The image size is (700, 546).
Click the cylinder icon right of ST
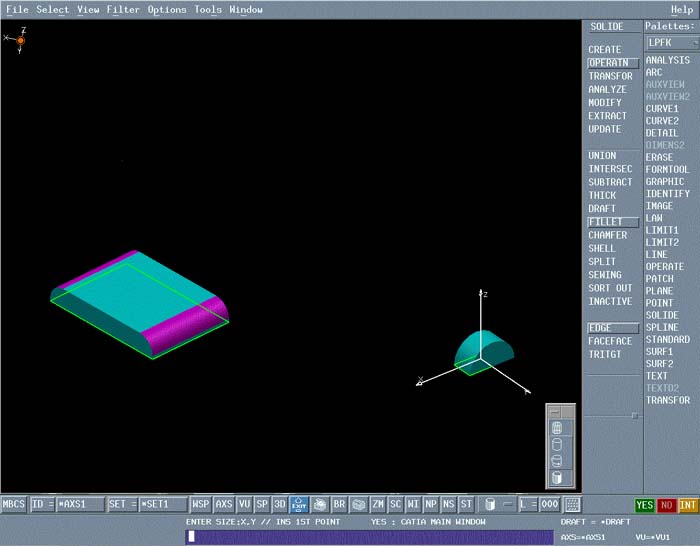tap(488, 504)
